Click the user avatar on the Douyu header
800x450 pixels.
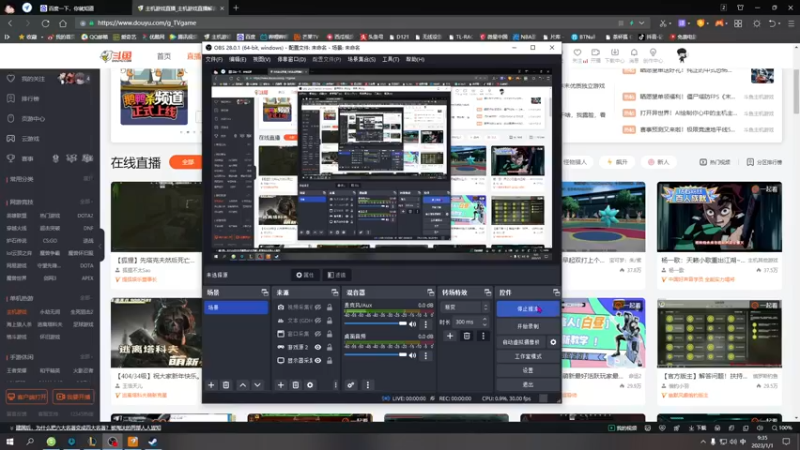[682, 55]
